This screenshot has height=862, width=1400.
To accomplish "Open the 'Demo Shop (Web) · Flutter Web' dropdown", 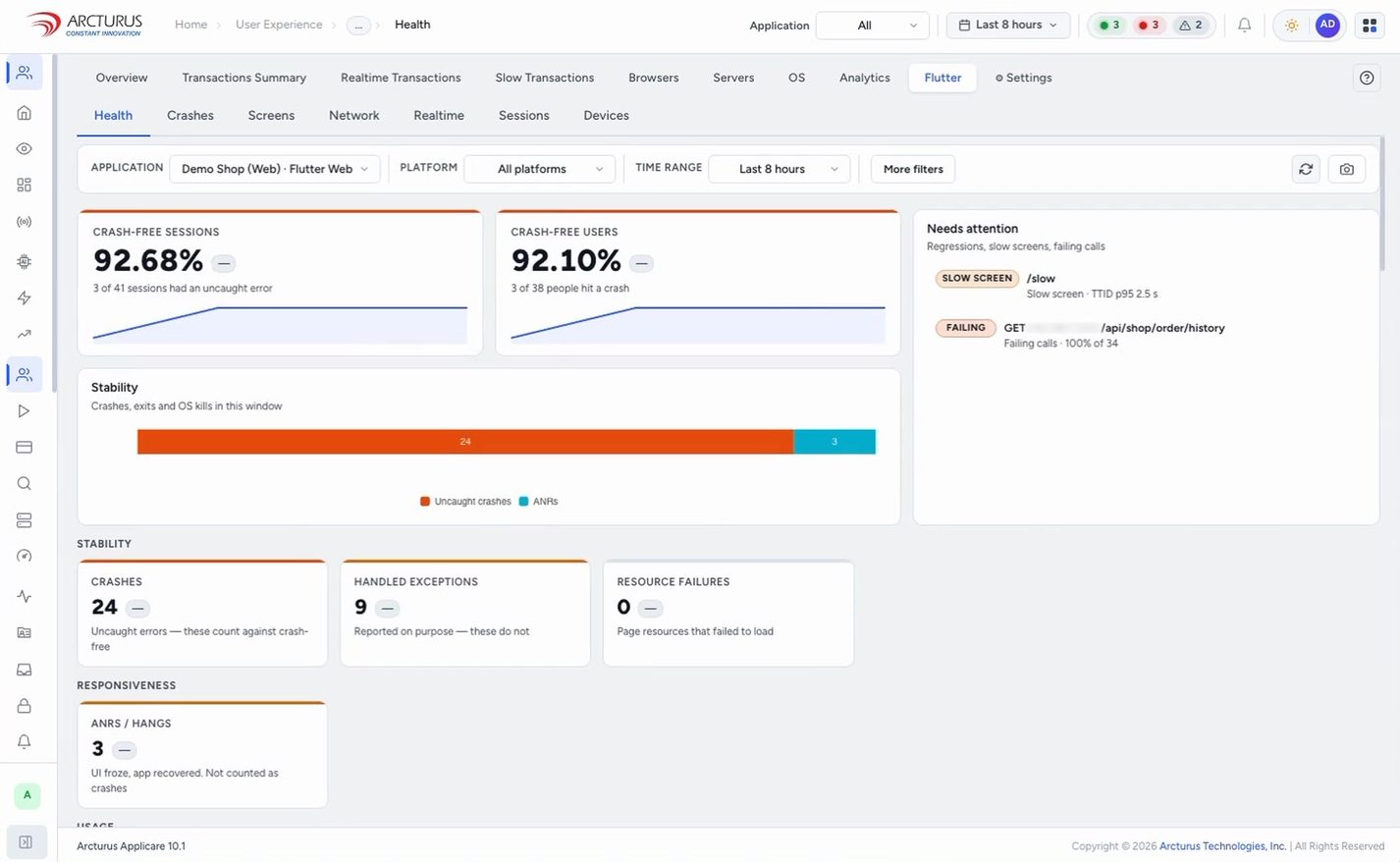I will point(275,169).
